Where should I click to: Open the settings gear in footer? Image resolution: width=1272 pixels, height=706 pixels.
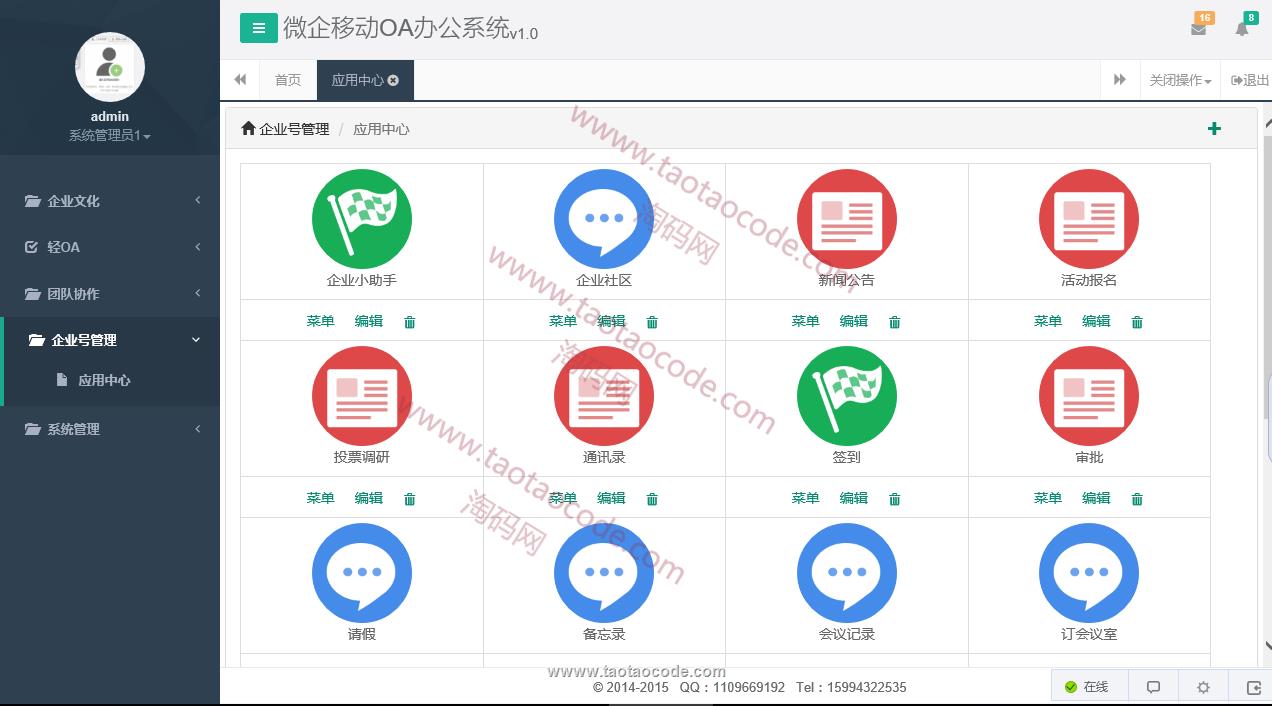pyautogui.click(x=1203, y=687)
